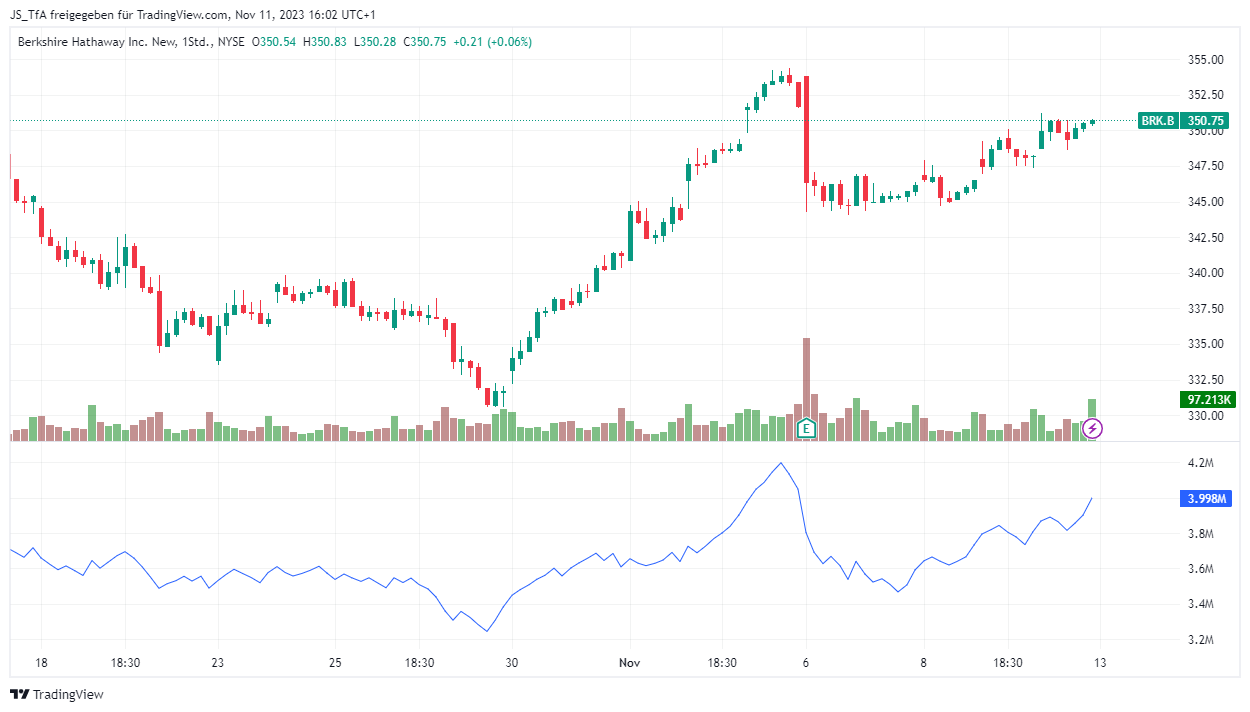Click the 30 date label on time axis
Screen dimensions: 1250x712
512,663
